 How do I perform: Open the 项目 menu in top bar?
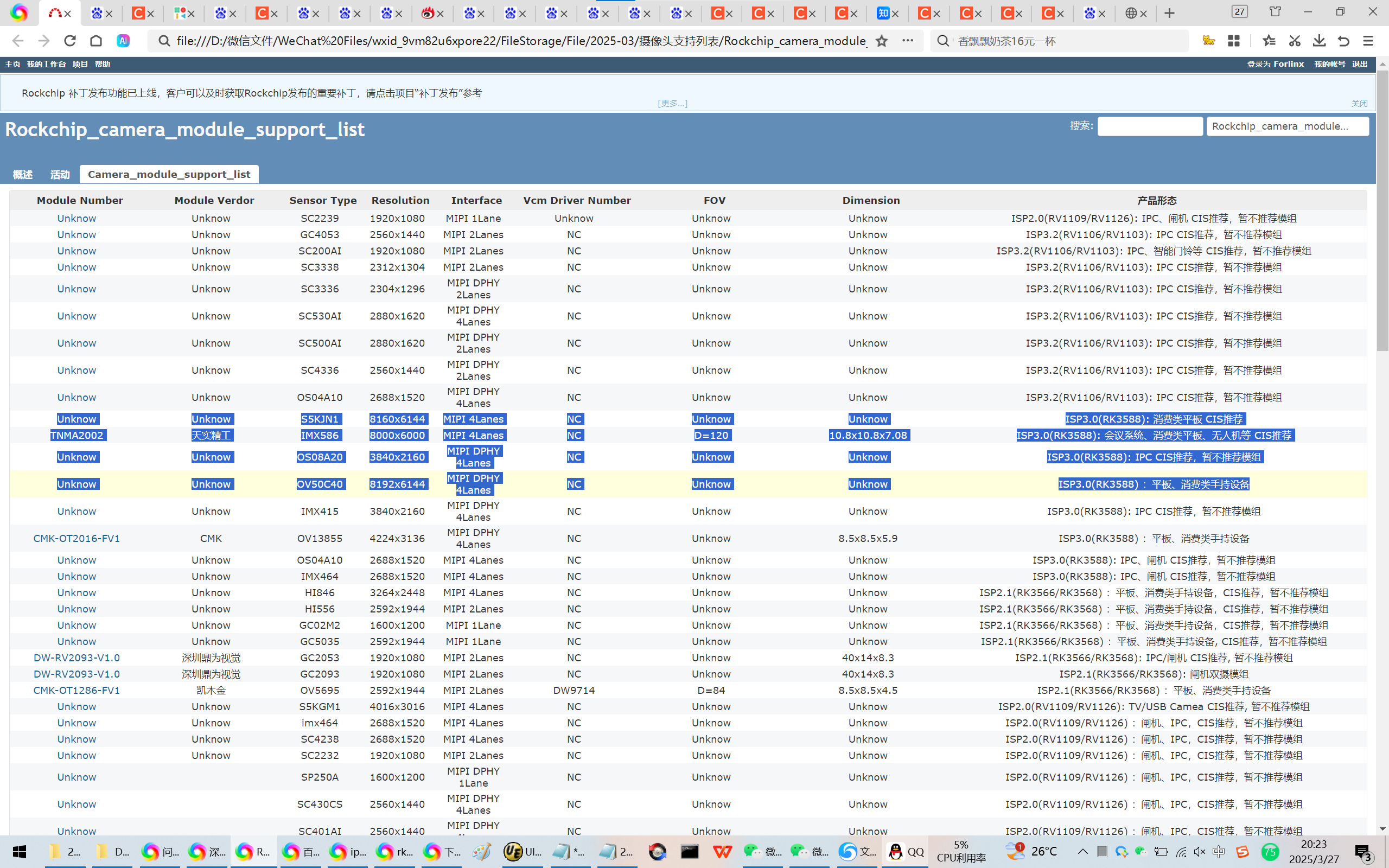[80, 65]
